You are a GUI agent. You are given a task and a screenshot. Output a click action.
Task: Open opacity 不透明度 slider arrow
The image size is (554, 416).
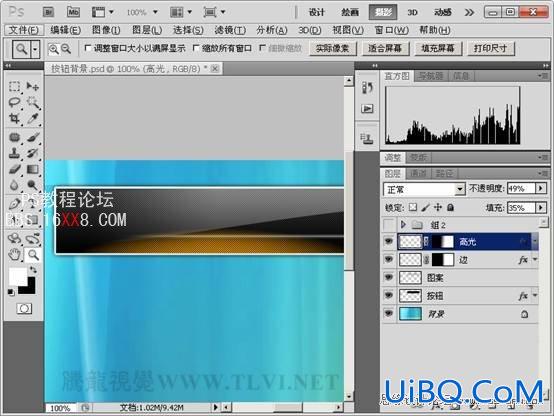541,189
